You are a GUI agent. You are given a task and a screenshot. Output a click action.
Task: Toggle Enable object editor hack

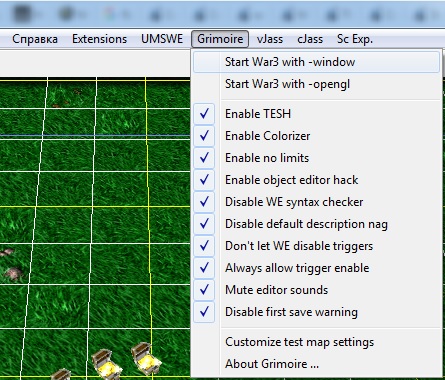coord(316,180)
